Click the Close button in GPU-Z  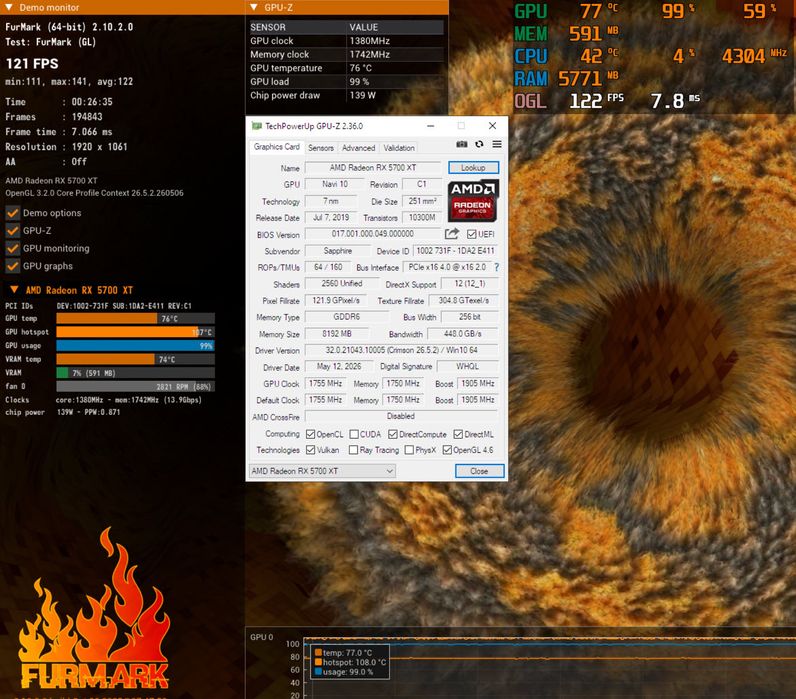click(x=479, y=471)
